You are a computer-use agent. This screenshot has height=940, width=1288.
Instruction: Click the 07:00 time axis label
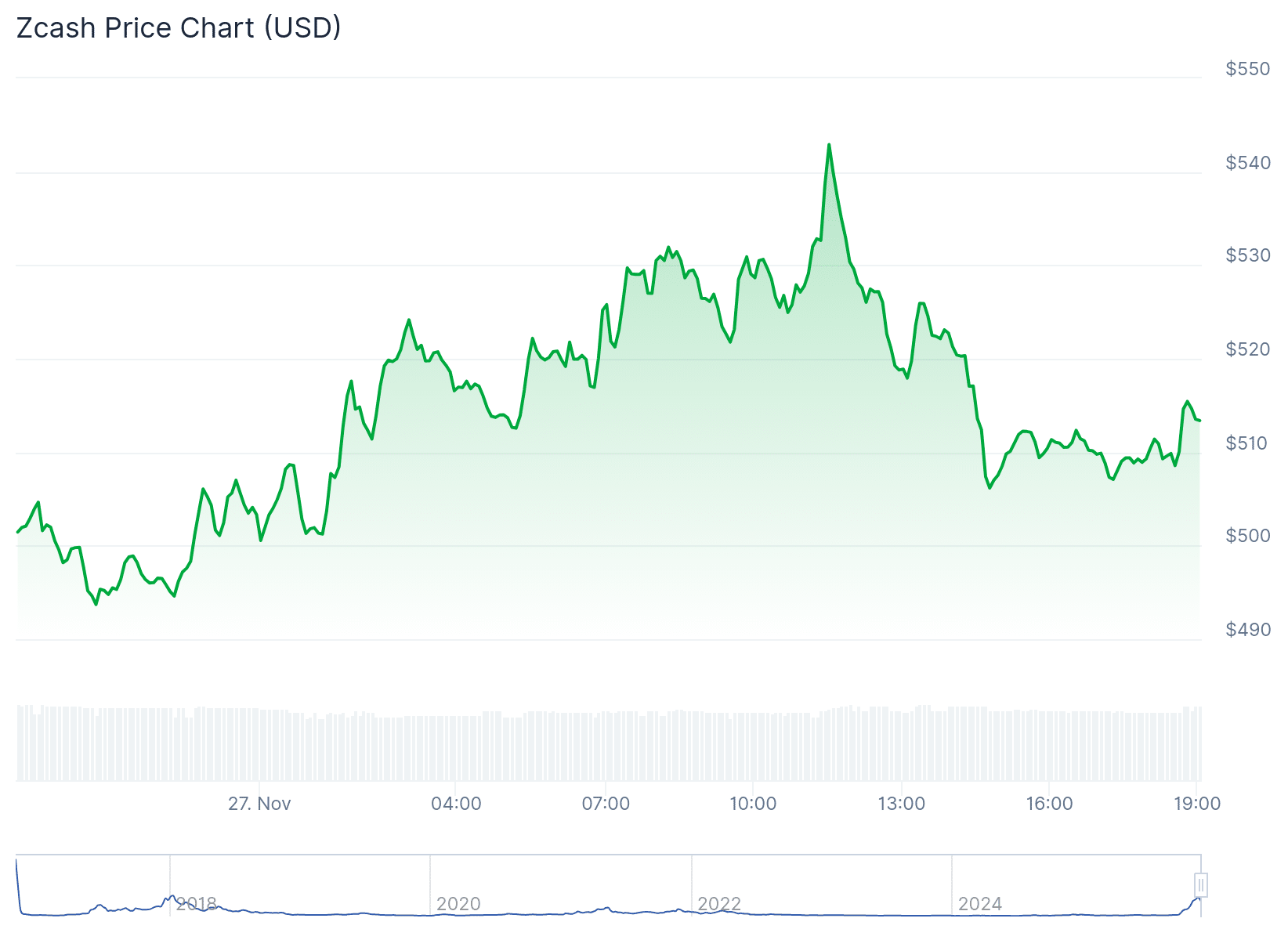coord(606,804)
